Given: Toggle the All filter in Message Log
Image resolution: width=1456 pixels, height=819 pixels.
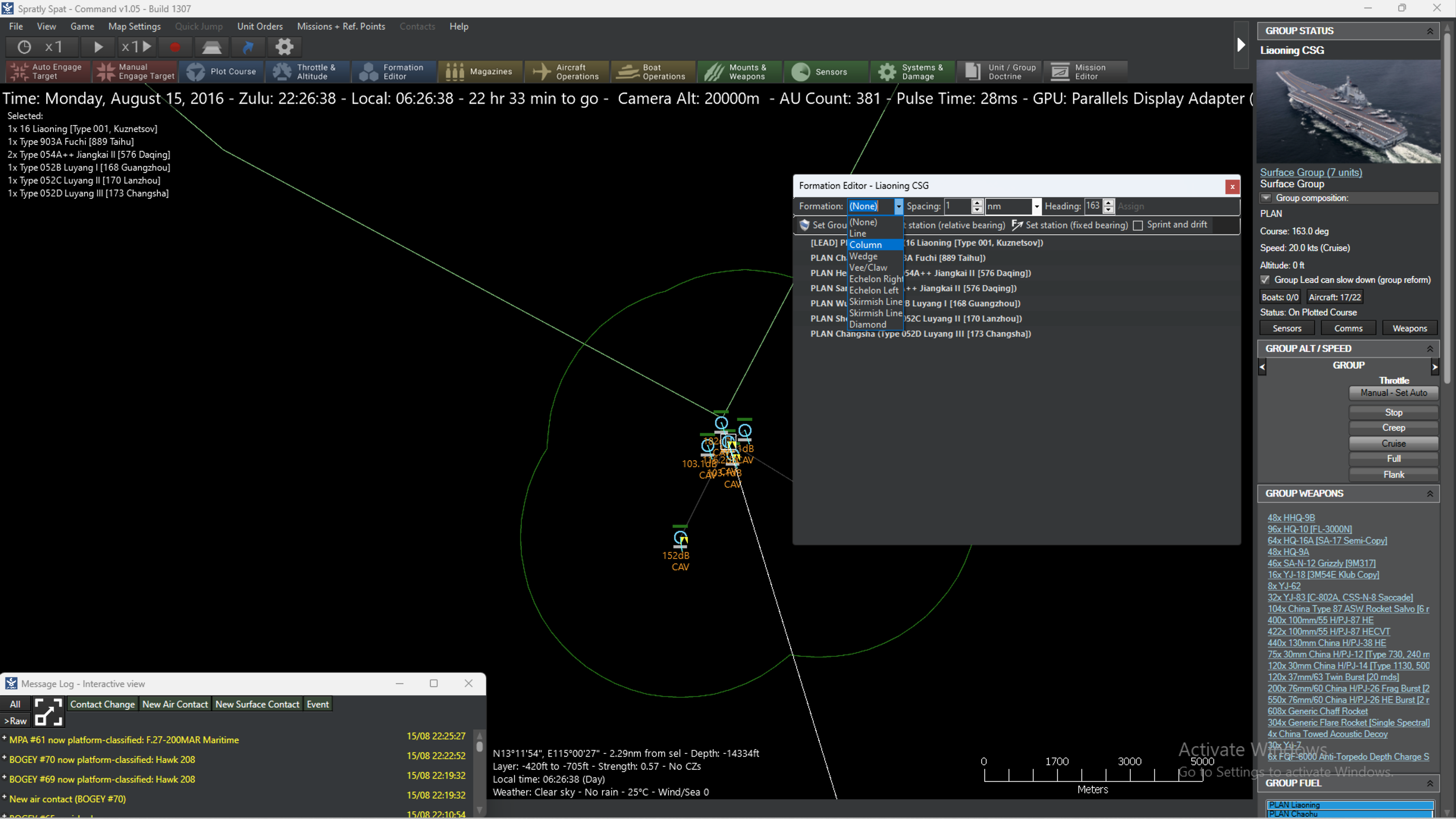Looking at the screenshot, I should click(15, 704).
